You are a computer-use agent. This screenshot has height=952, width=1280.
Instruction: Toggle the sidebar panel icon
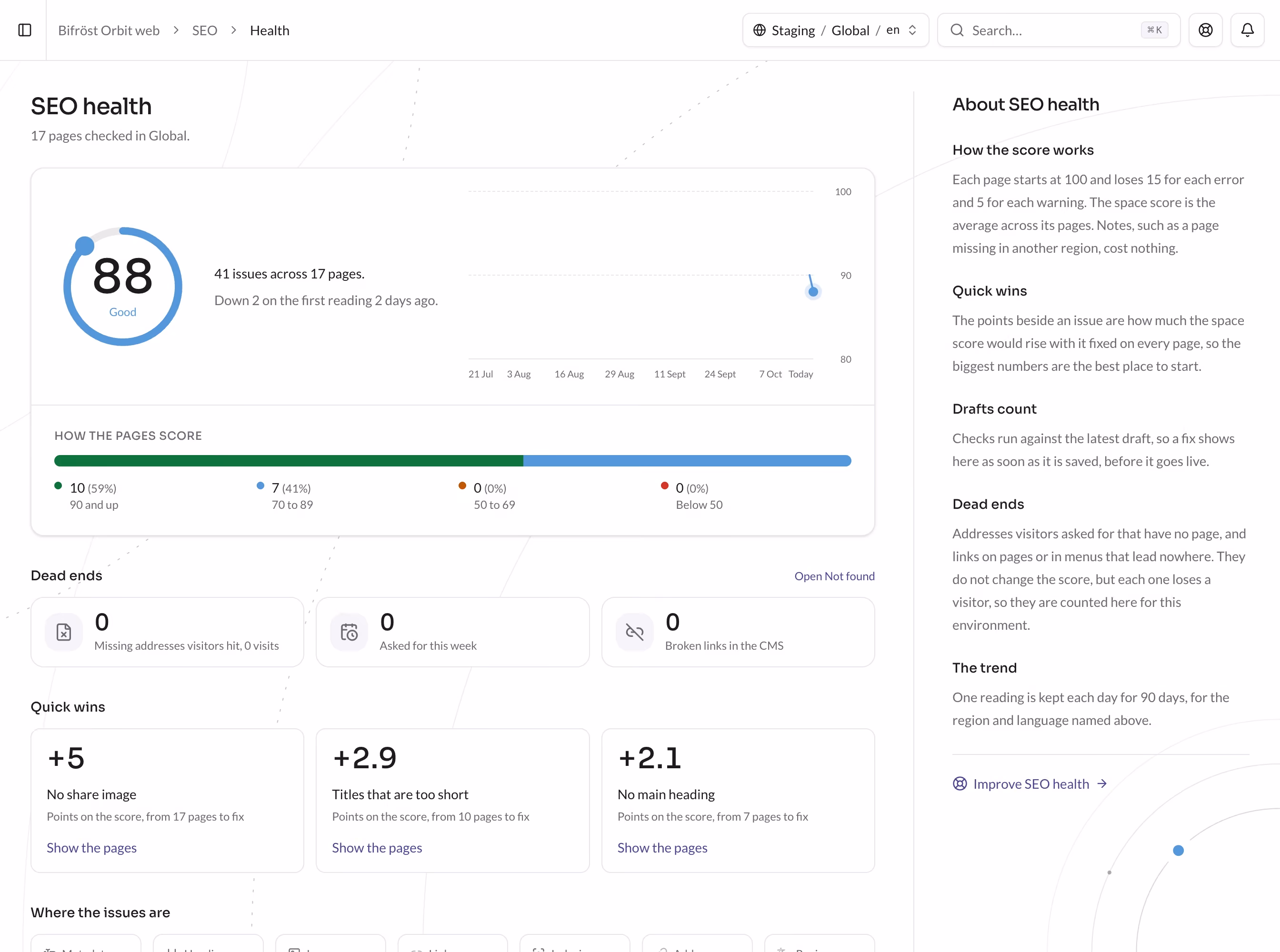coord(25,30)
